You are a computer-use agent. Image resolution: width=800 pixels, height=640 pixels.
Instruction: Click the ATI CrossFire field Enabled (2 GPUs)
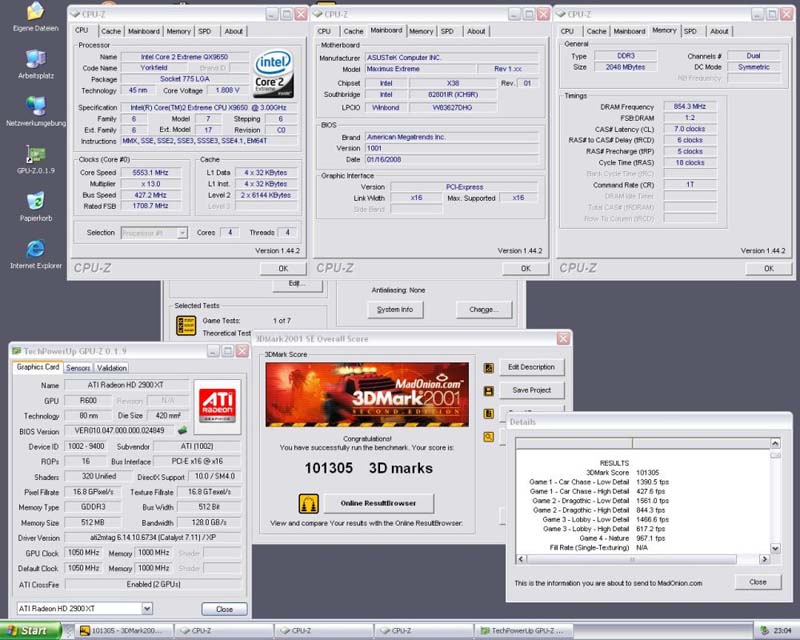[x=154, y=584]
